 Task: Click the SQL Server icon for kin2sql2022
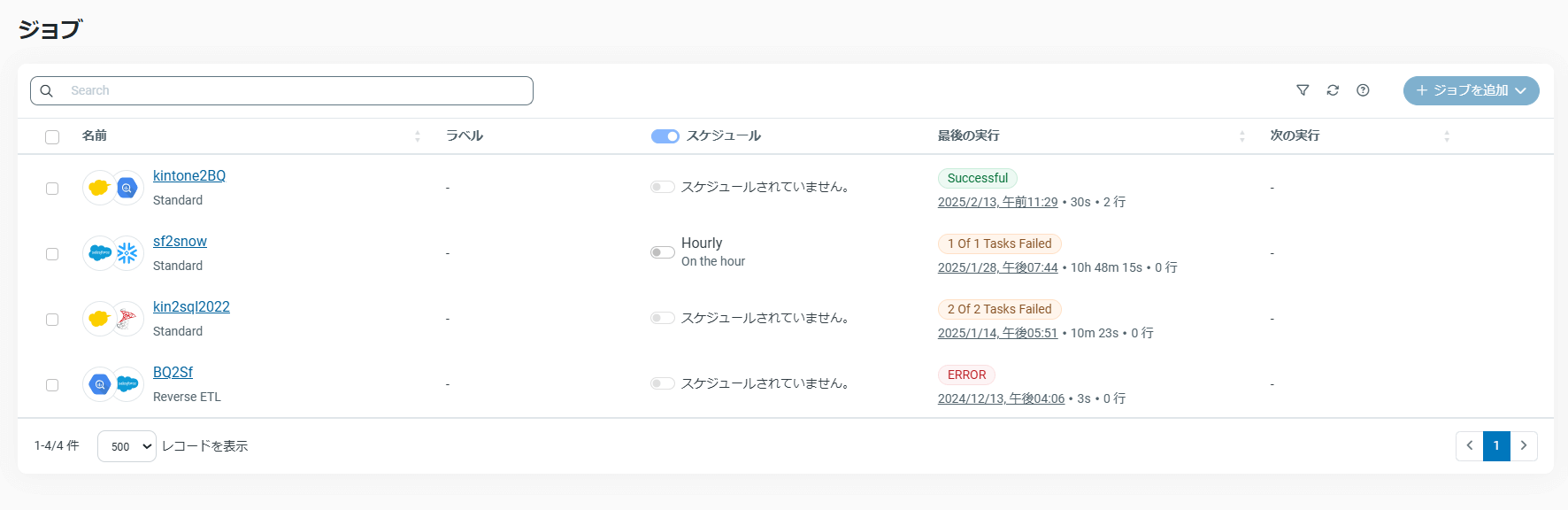pyautogui.click(x=127, y=319)
